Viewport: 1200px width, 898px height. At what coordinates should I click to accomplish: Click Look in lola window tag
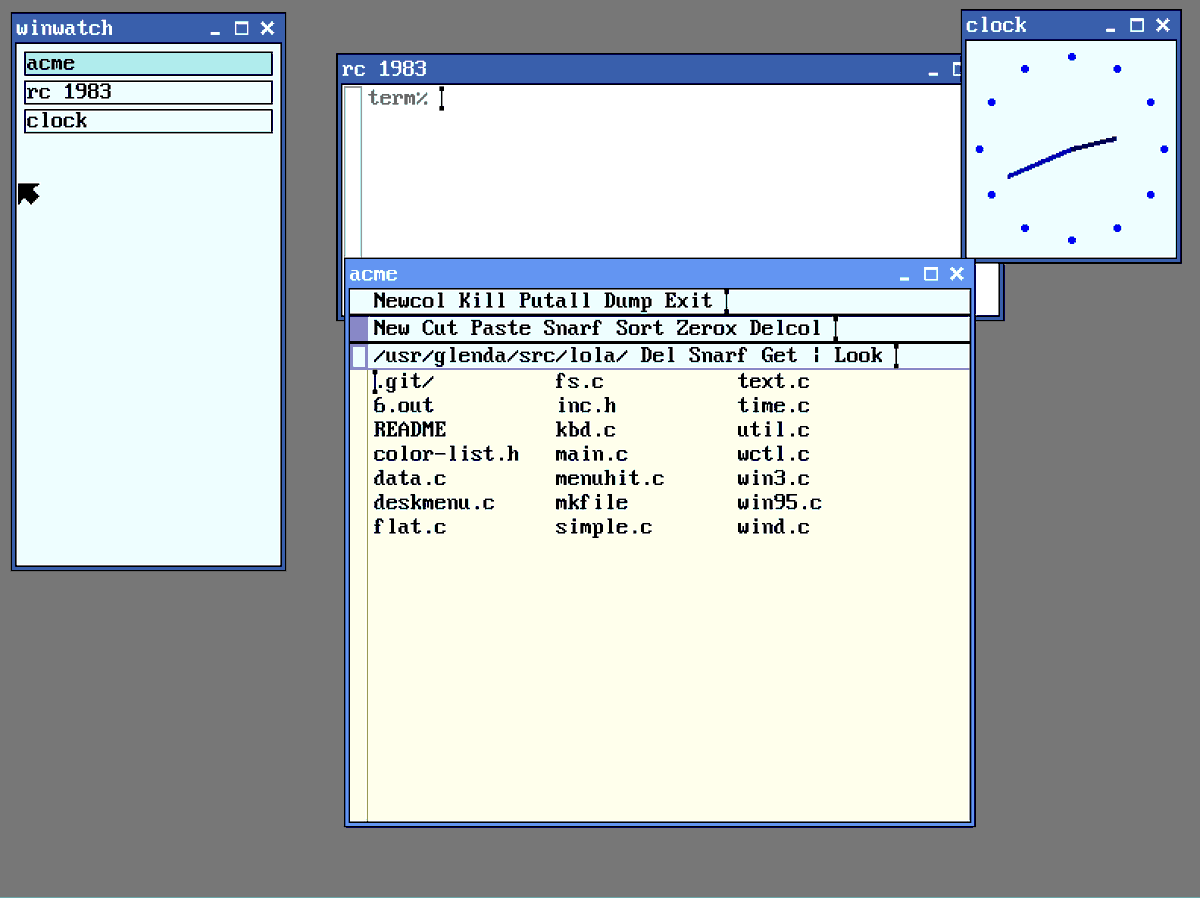tap(859, 355)
